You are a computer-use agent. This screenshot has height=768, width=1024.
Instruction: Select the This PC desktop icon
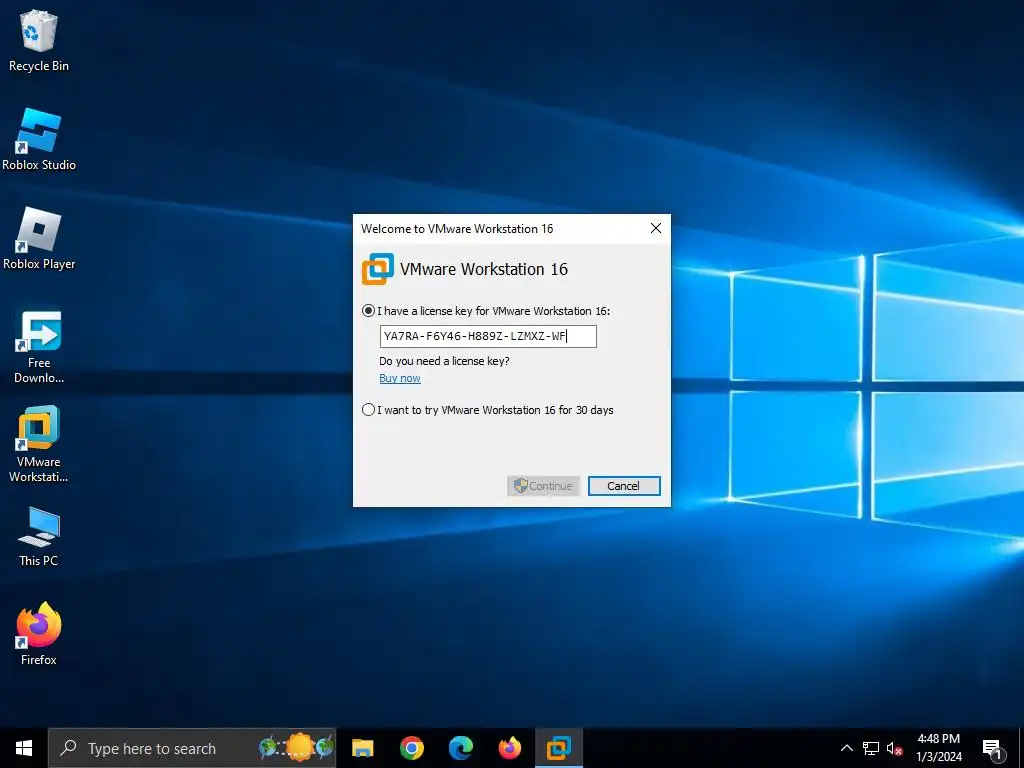(39, 536)
